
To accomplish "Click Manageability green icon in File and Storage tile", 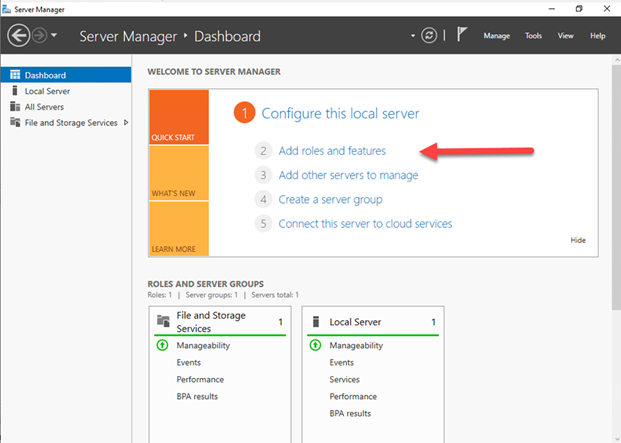I will 162,345.
